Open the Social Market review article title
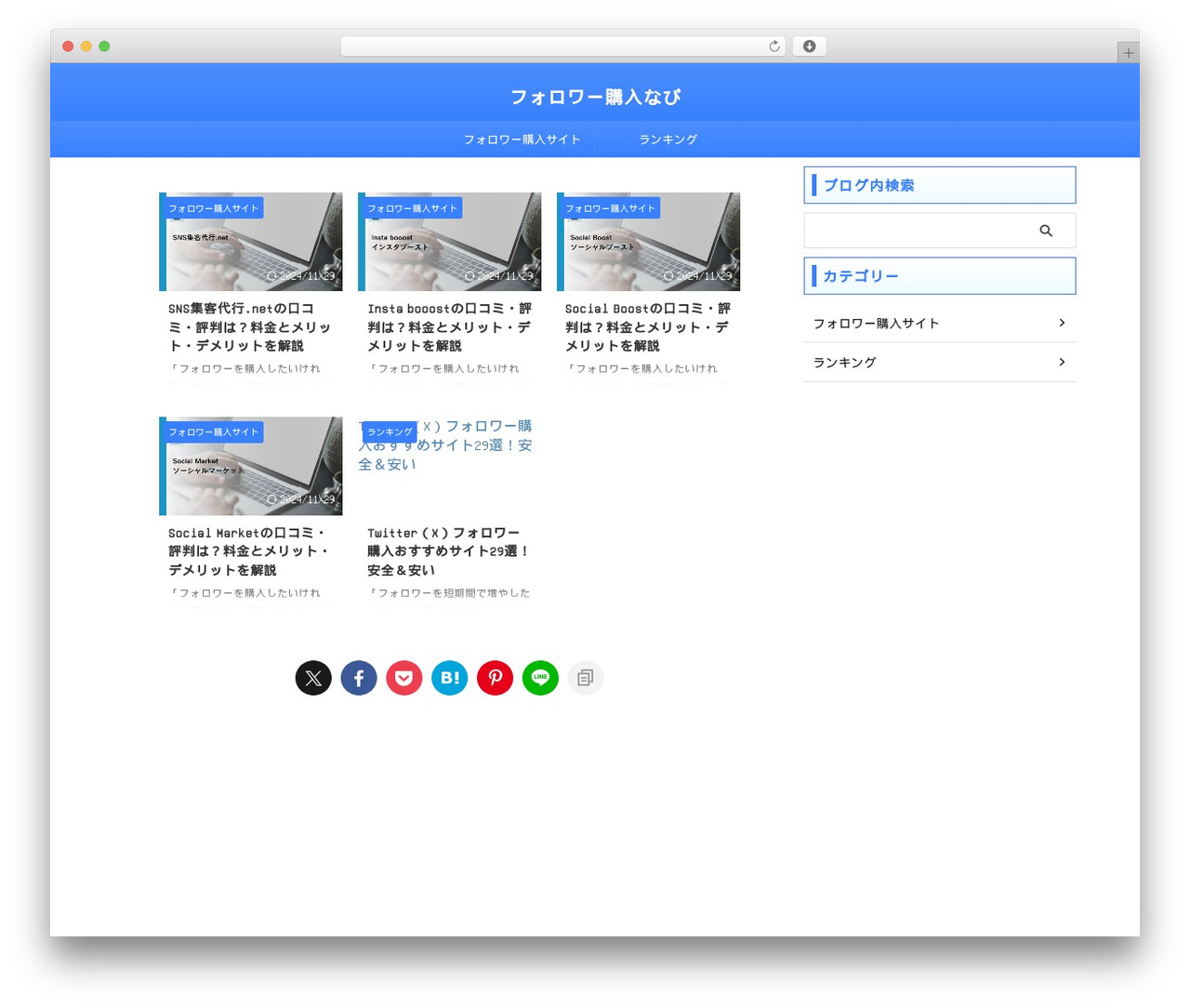This screenshot has width=1190, height=1008. point(249,551)
